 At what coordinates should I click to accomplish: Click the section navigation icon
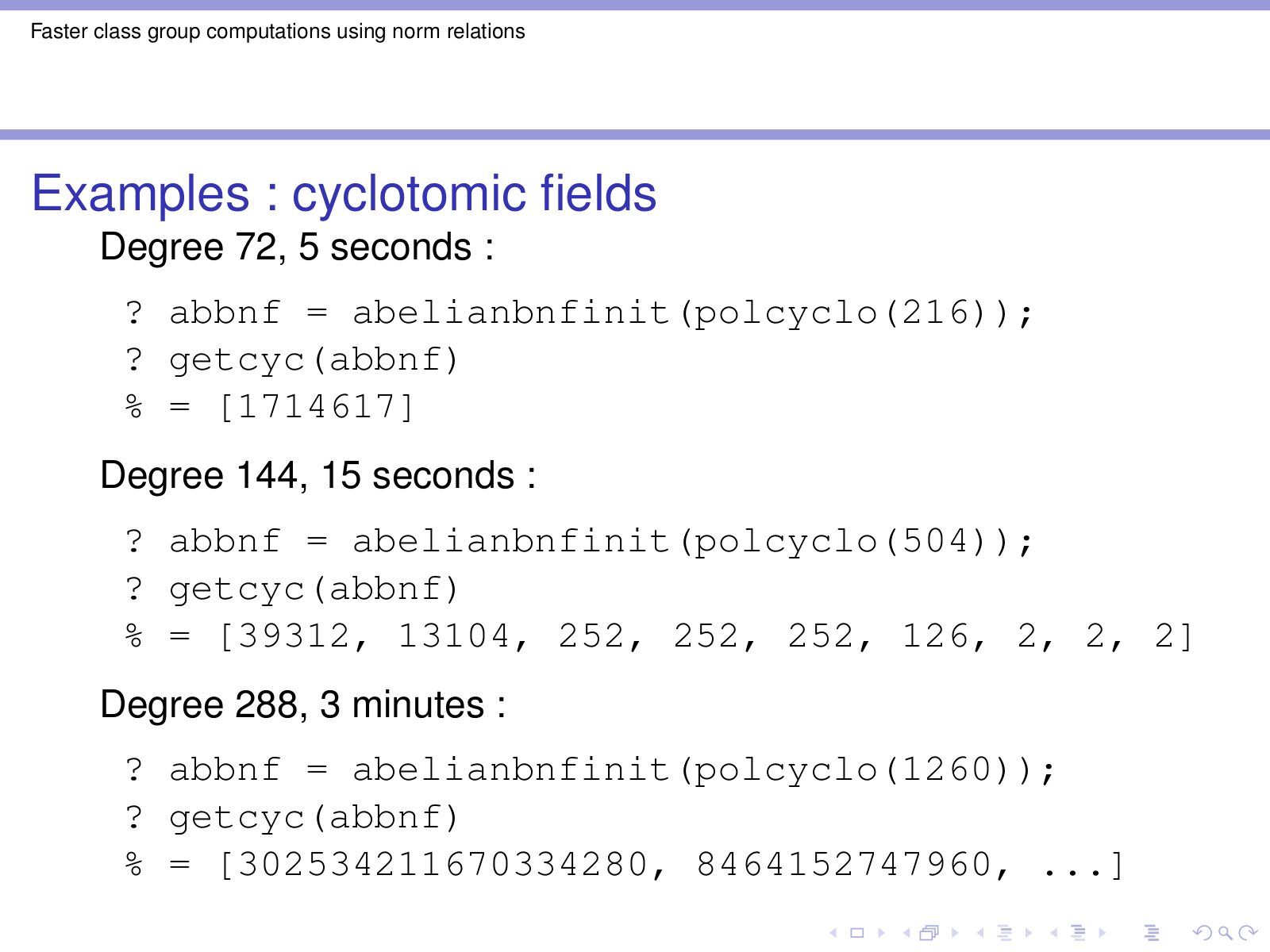pos(1078,933)
